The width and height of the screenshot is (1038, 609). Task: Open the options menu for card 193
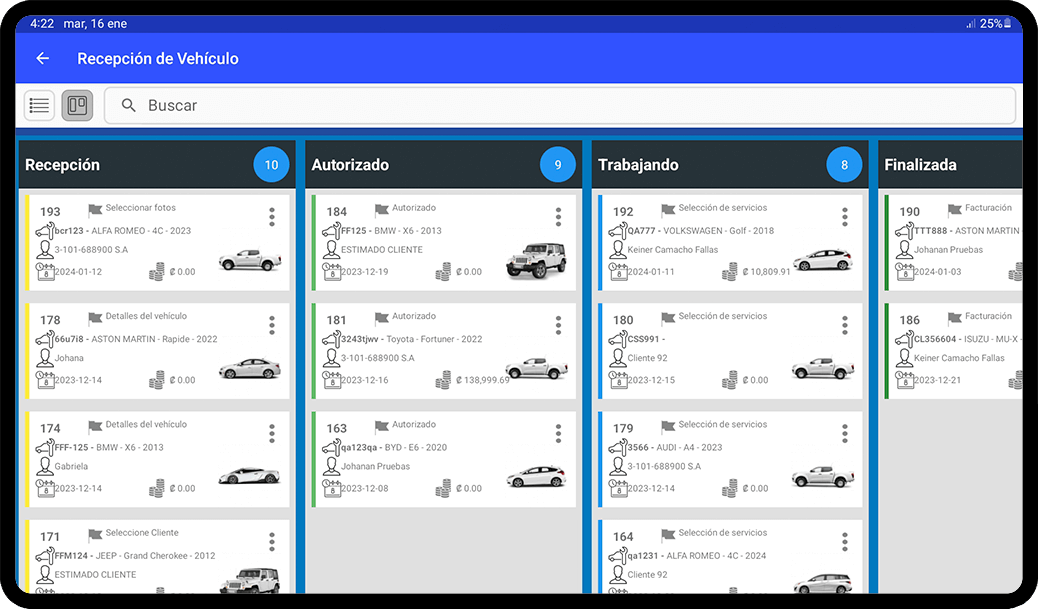(x=271, y=216)
